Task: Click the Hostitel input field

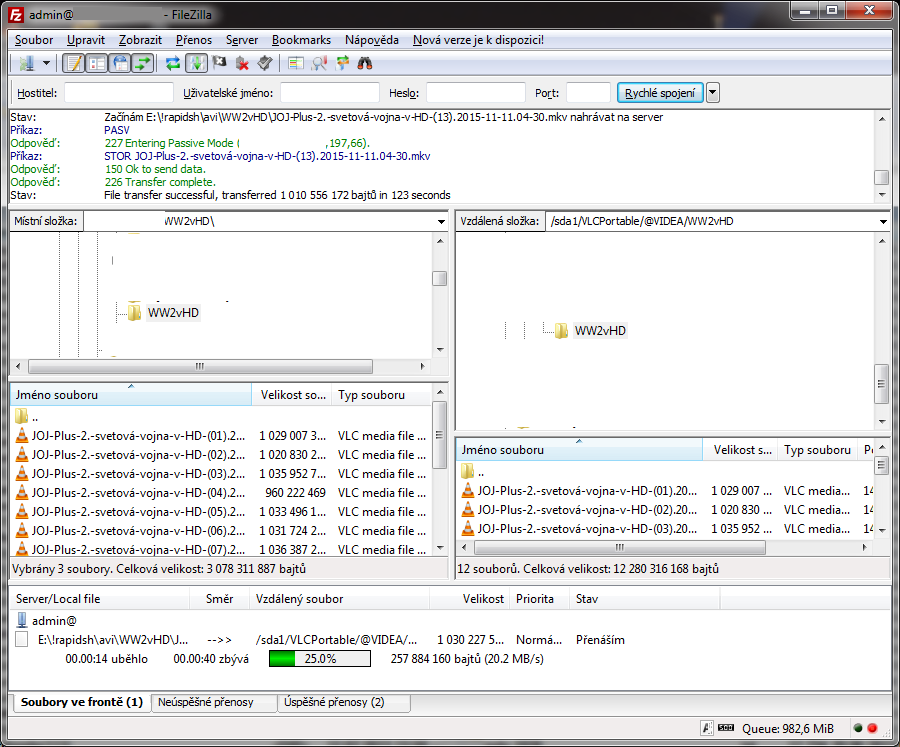Action: click(118, 93)
